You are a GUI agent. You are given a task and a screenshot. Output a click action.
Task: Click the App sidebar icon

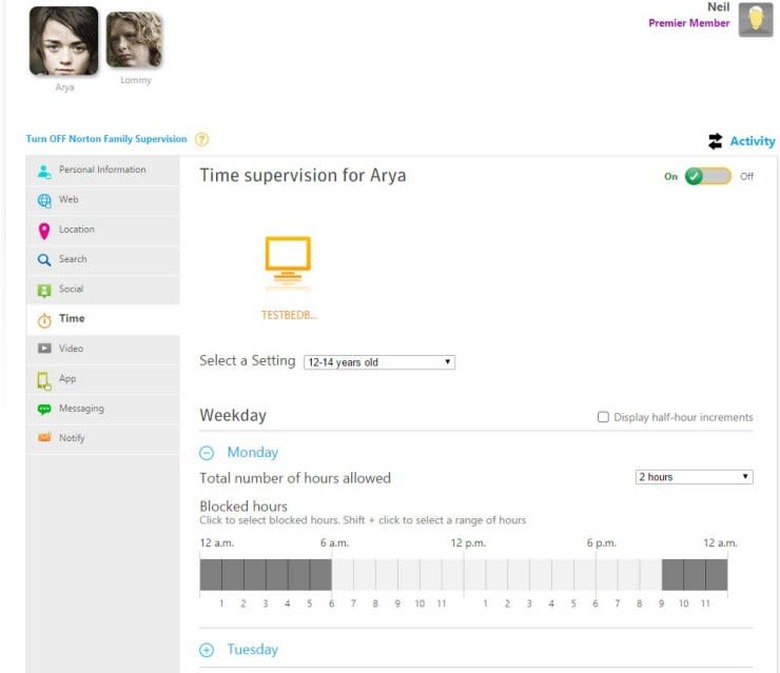(44, 379)
